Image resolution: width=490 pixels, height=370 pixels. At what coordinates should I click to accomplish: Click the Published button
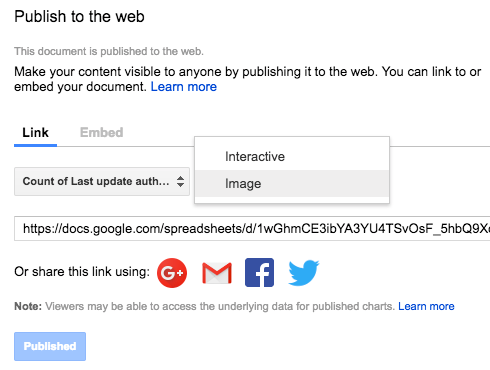click(50, 346)
